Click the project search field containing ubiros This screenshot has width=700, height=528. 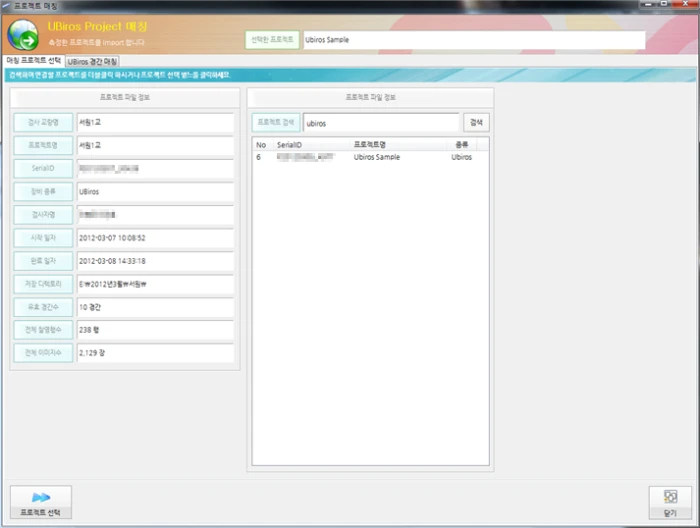click(381, 123)
